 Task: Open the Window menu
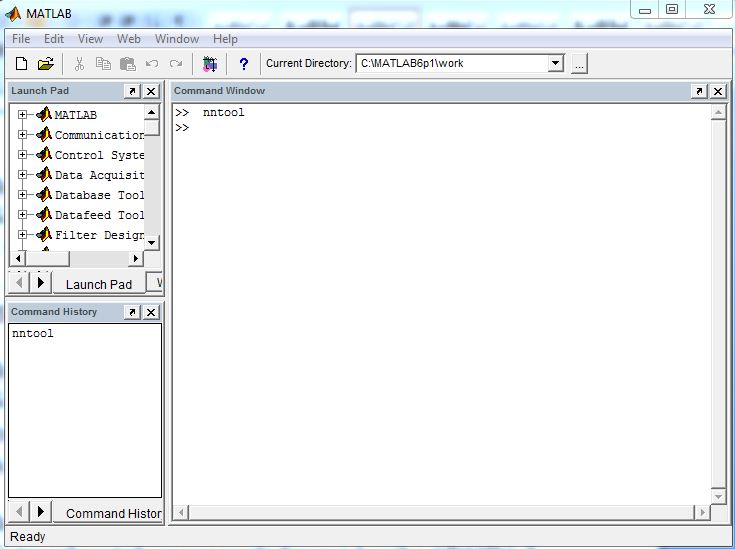pos(177,39)
